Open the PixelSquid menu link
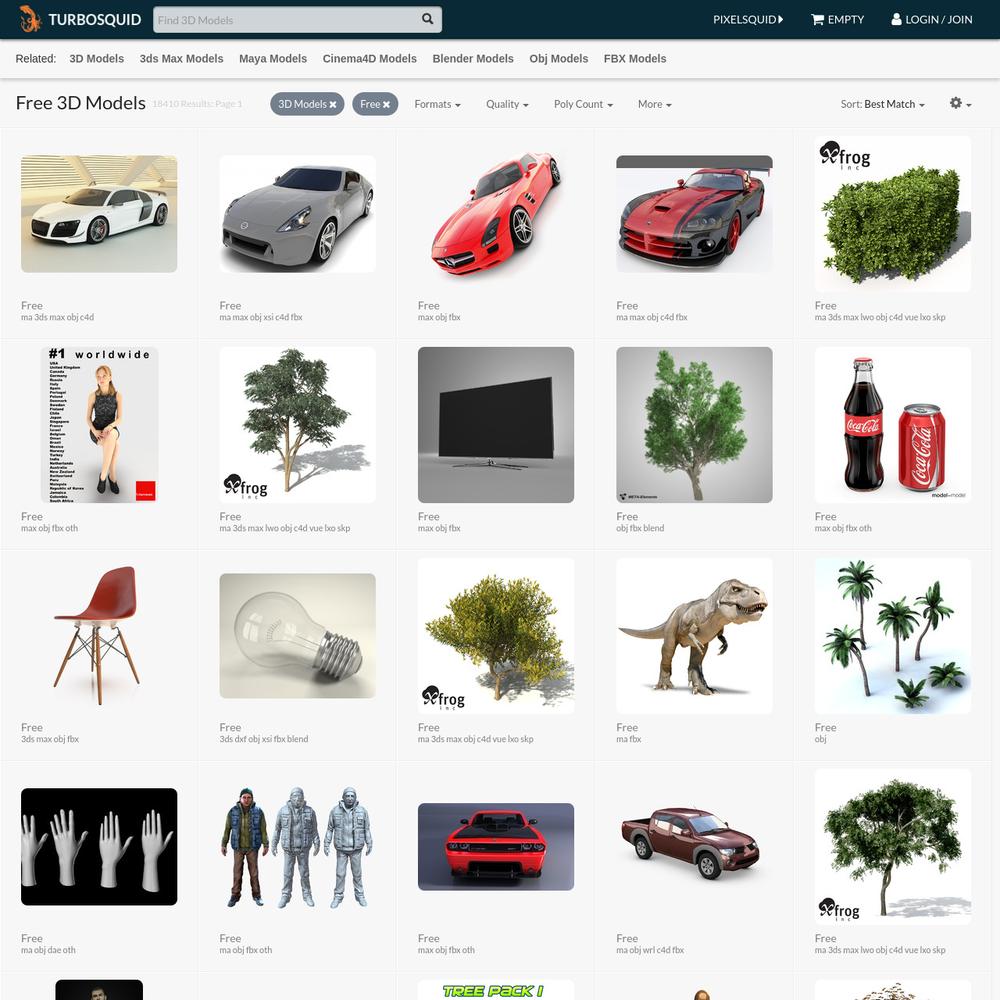 tap(748, 20)
